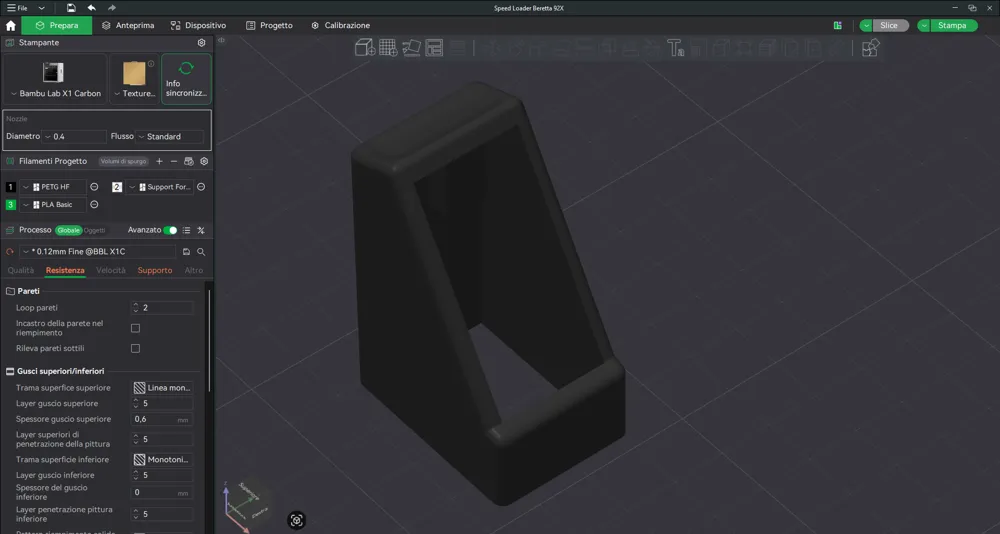The image size is (1000, 534).
Task: Undo the last action
Action: pos(91,8)
